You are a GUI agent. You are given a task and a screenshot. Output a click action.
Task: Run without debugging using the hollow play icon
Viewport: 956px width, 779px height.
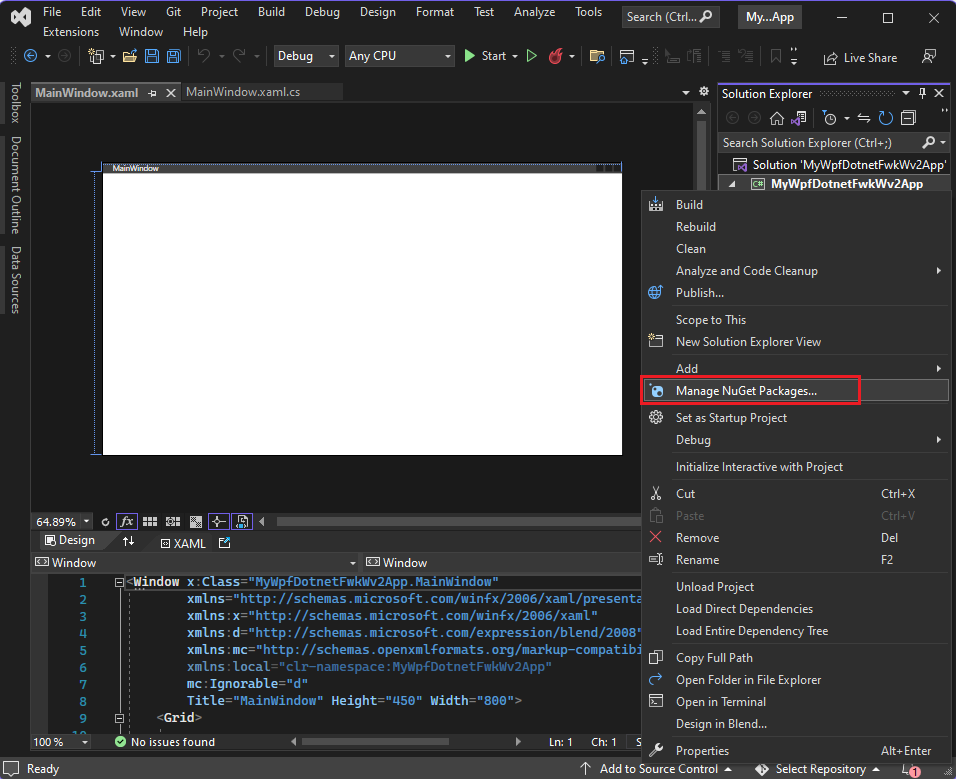click(x=532, y=56)
